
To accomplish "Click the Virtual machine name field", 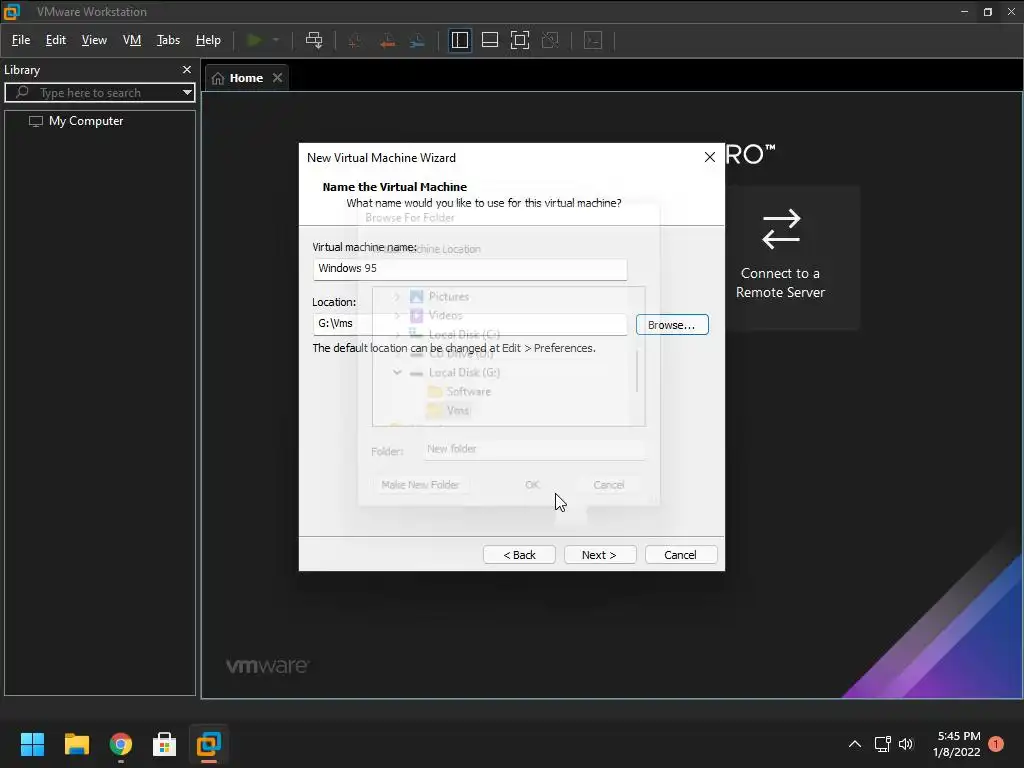I will click(x=470, y=269).
